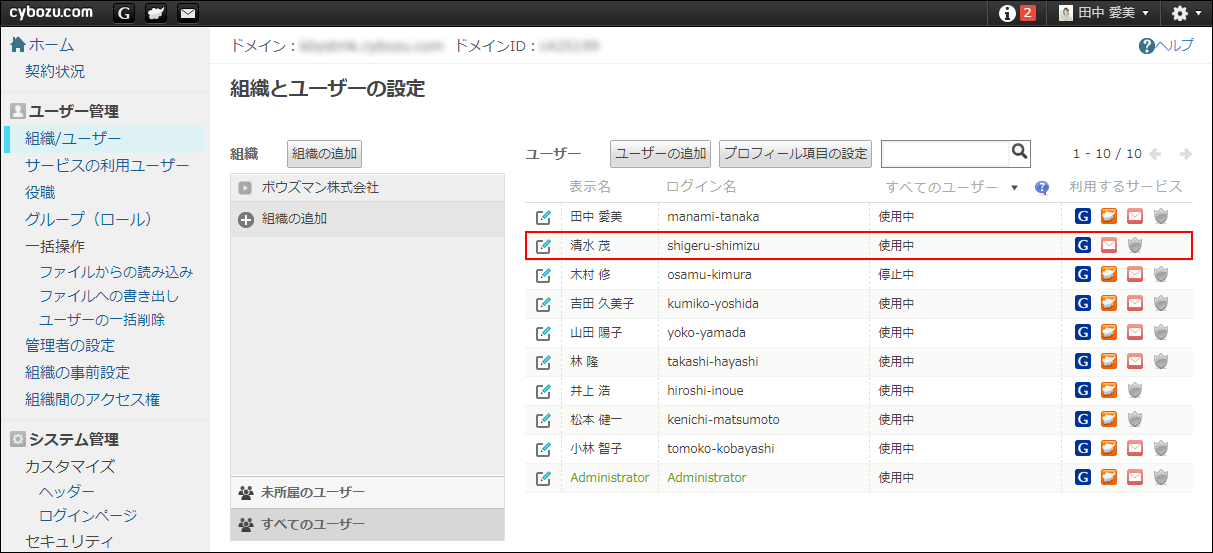Open 田中 愛美 account dropdown
Viewport: 1213px width, 553px height.
[1103, 13]
